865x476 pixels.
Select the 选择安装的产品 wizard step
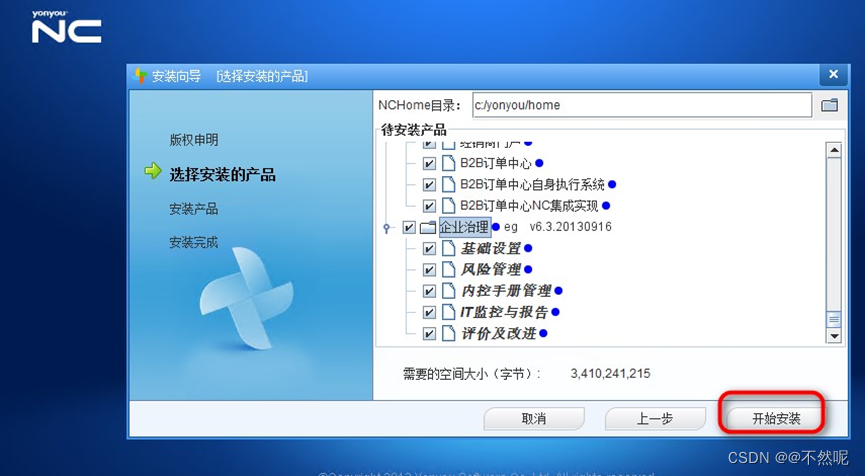pyautogui.click(x=222, y=175)
